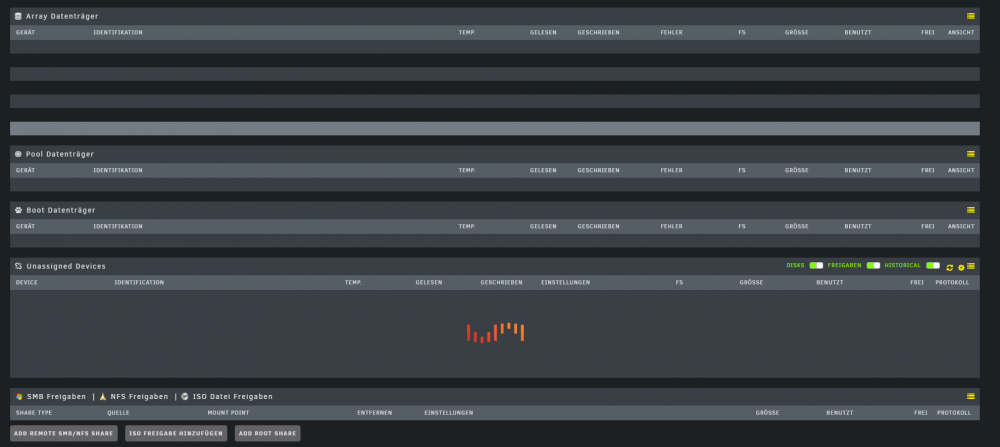Click Identification column header in Unassigned Devices

[x=139, y=282]
